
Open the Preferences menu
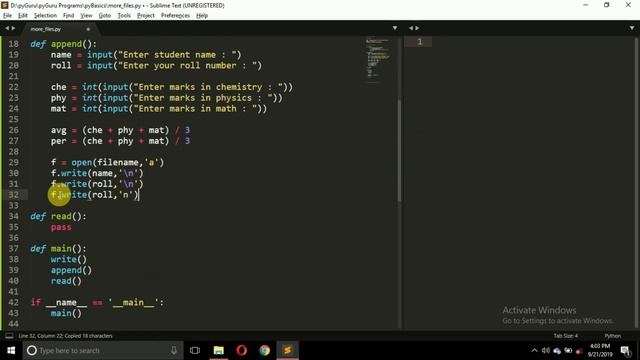click(175, 16)
